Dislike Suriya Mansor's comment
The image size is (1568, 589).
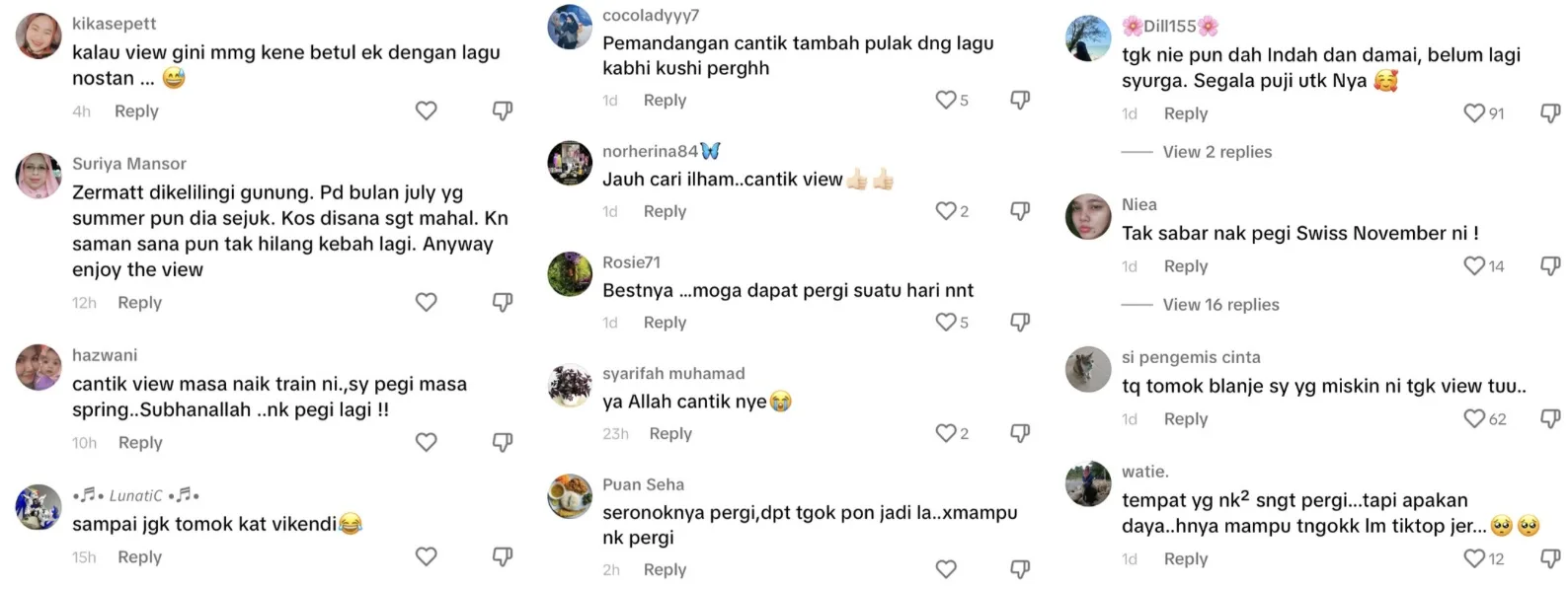click(503, 302)
